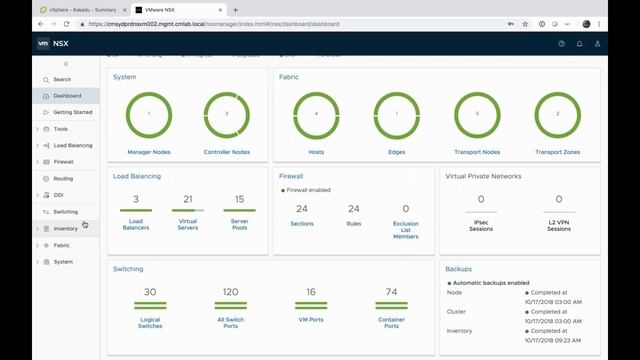Click the DDI sidebar icon
640x360 pixels.
[x=46, y=195]
